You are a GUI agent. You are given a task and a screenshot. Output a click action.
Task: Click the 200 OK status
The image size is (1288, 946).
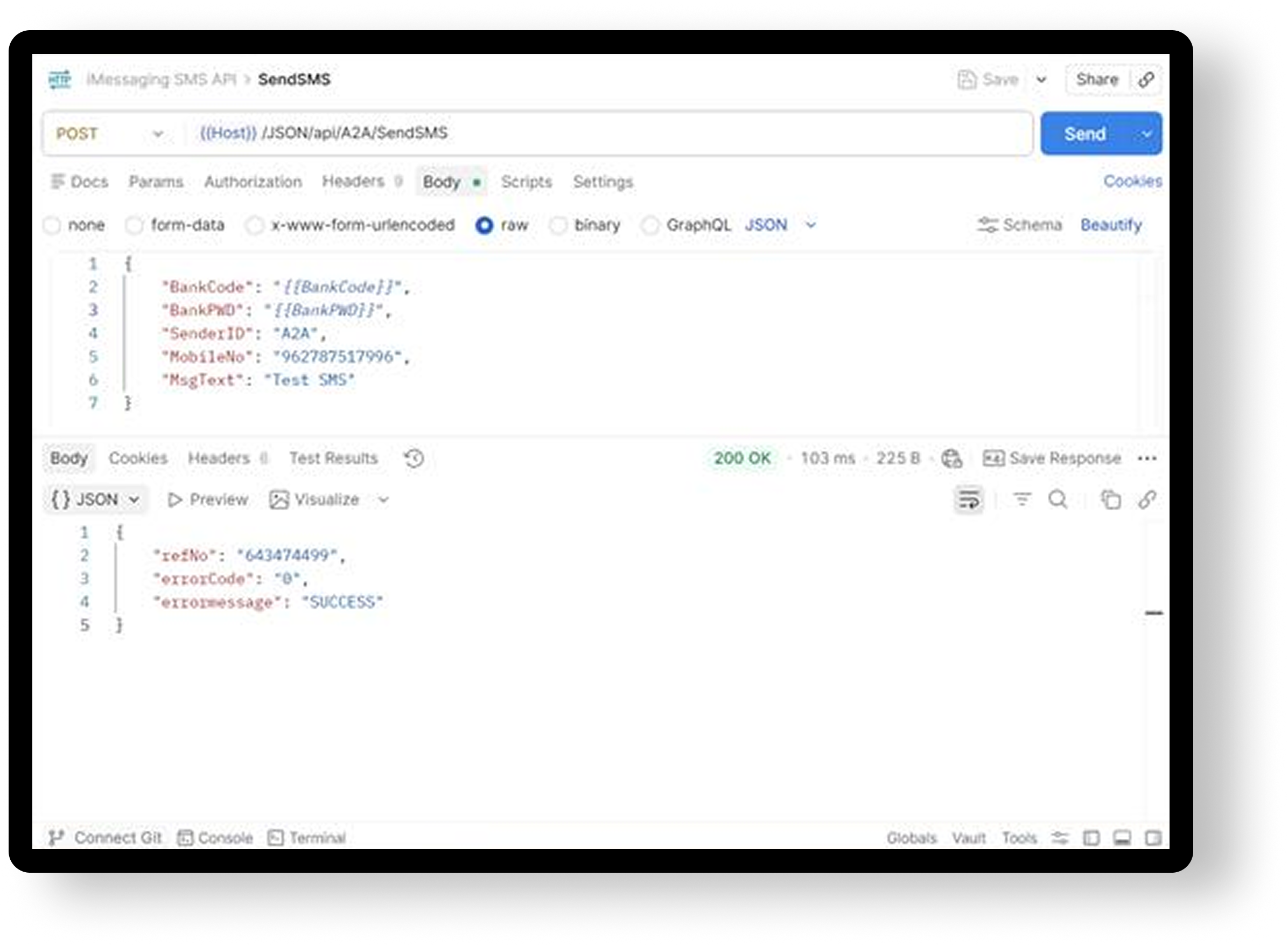pyautogui.click(x=742, y=458)
